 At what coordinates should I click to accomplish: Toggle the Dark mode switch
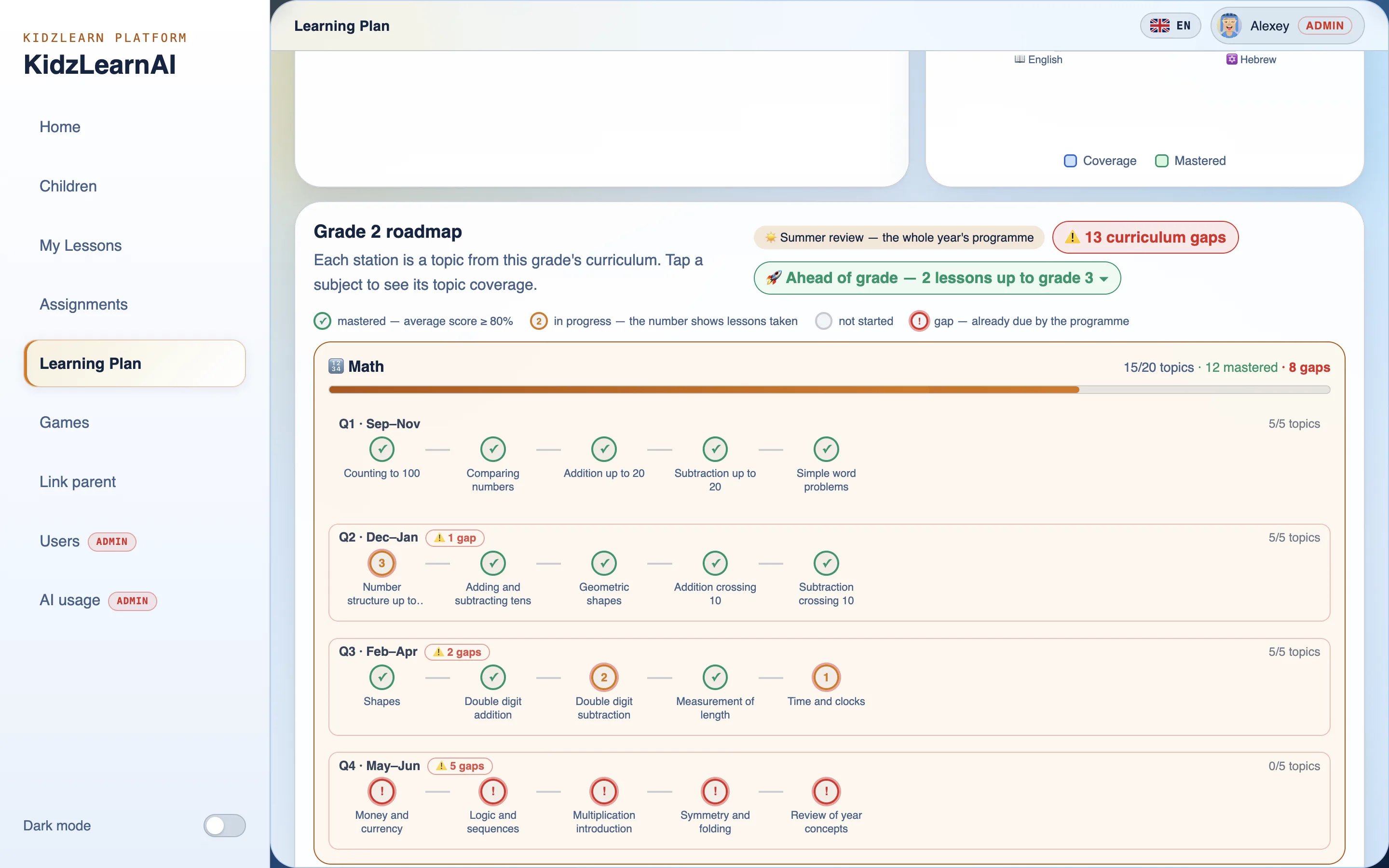pos(224,826)
